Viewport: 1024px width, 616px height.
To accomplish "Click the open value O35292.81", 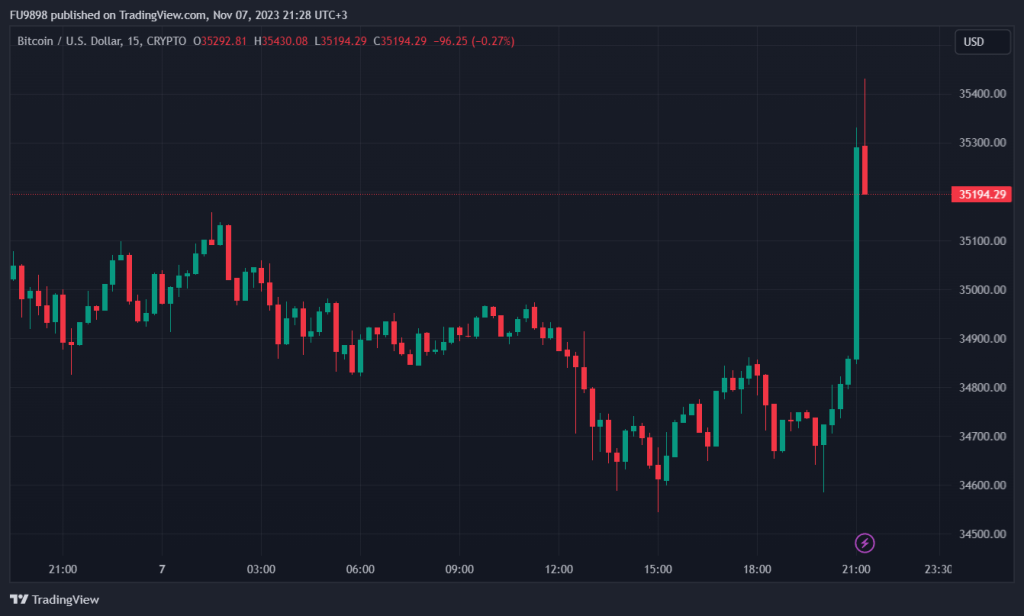I will point(222,41).
